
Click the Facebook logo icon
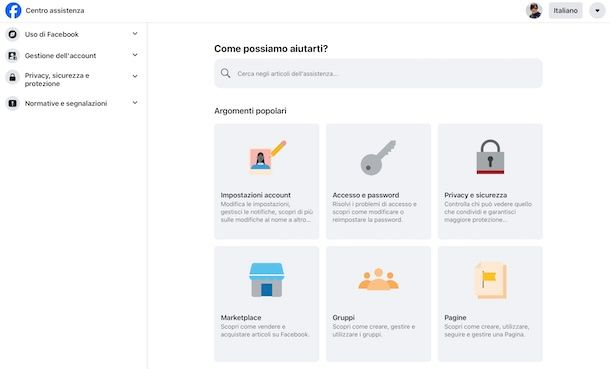tap(13, 10)
